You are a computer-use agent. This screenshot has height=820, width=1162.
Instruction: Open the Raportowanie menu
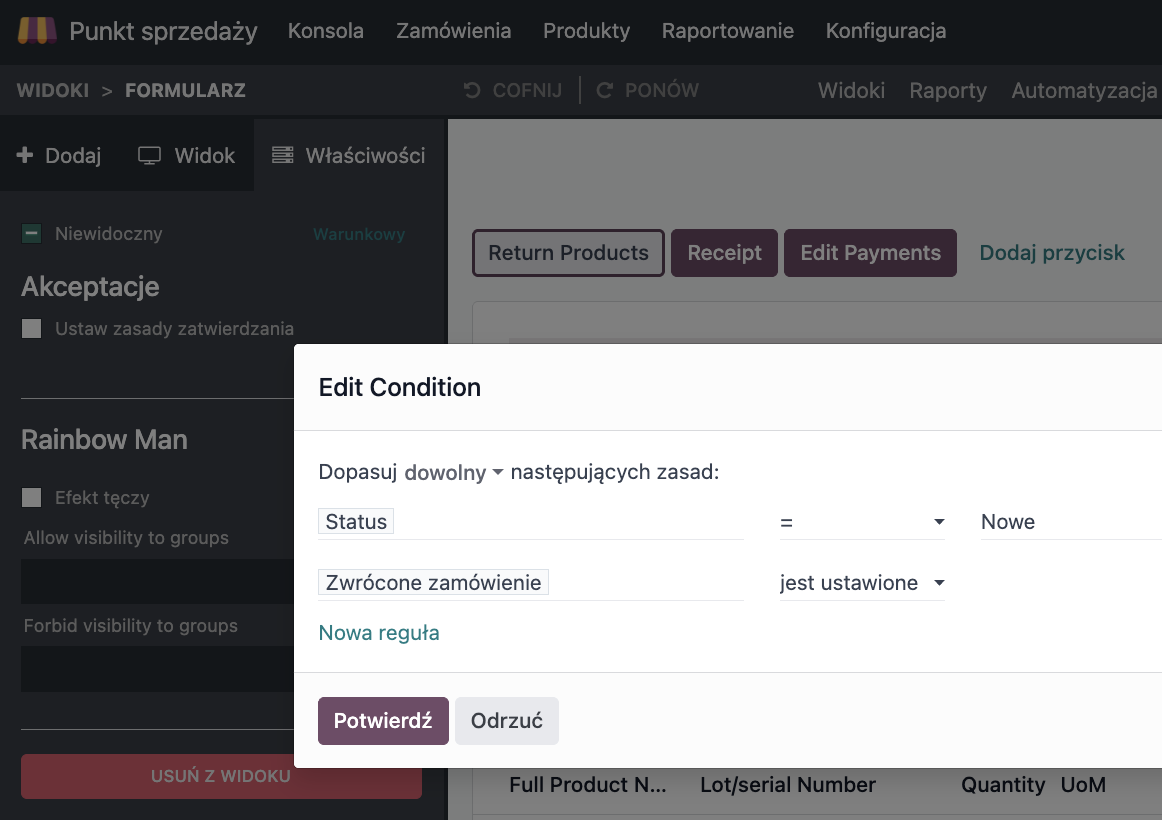point(727,31)
